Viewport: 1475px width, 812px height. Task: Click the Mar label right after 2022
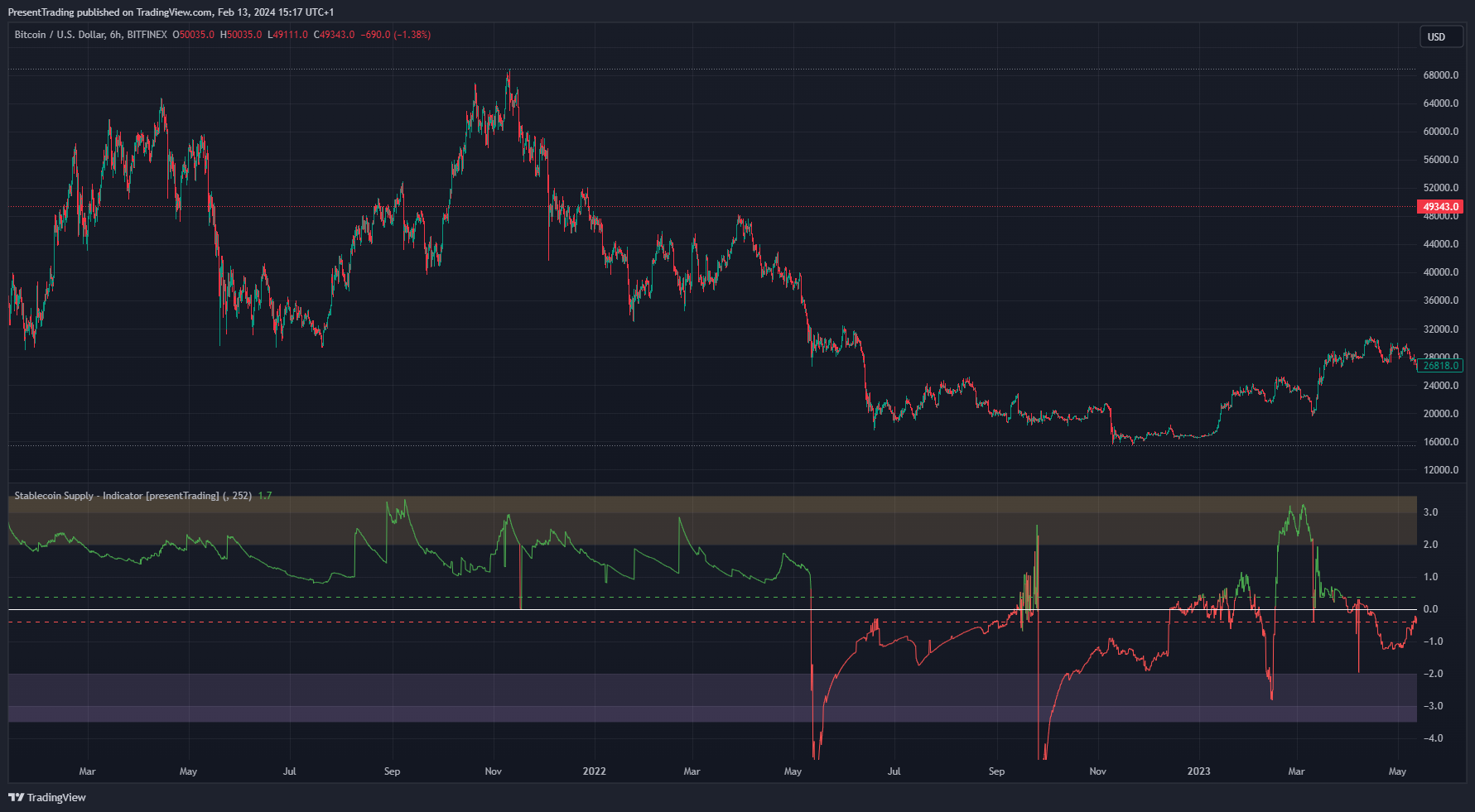click(692, 771)
